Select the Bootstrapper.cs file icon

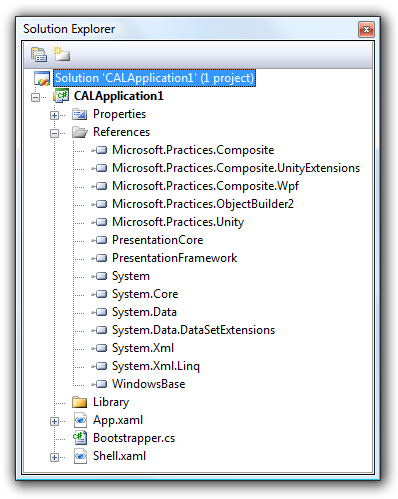pos(80,438)
